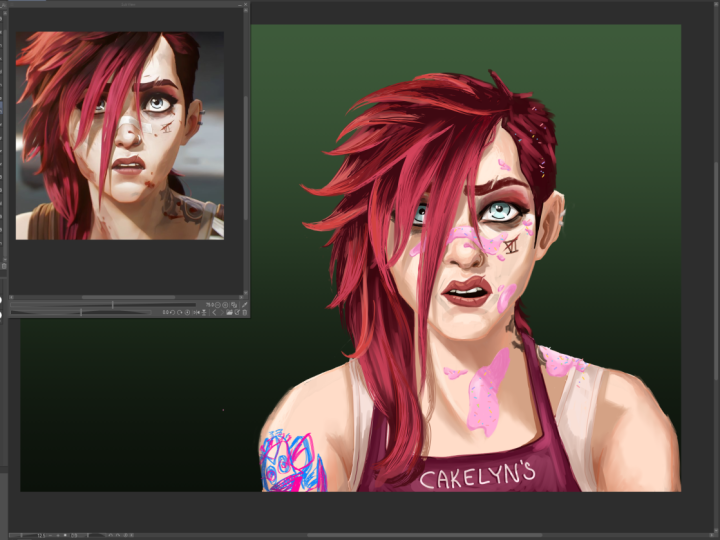Reset Sub View image rotation
The width and height of the screenshot is (720, 540).
pyautogui.click(x=187, y=313)
